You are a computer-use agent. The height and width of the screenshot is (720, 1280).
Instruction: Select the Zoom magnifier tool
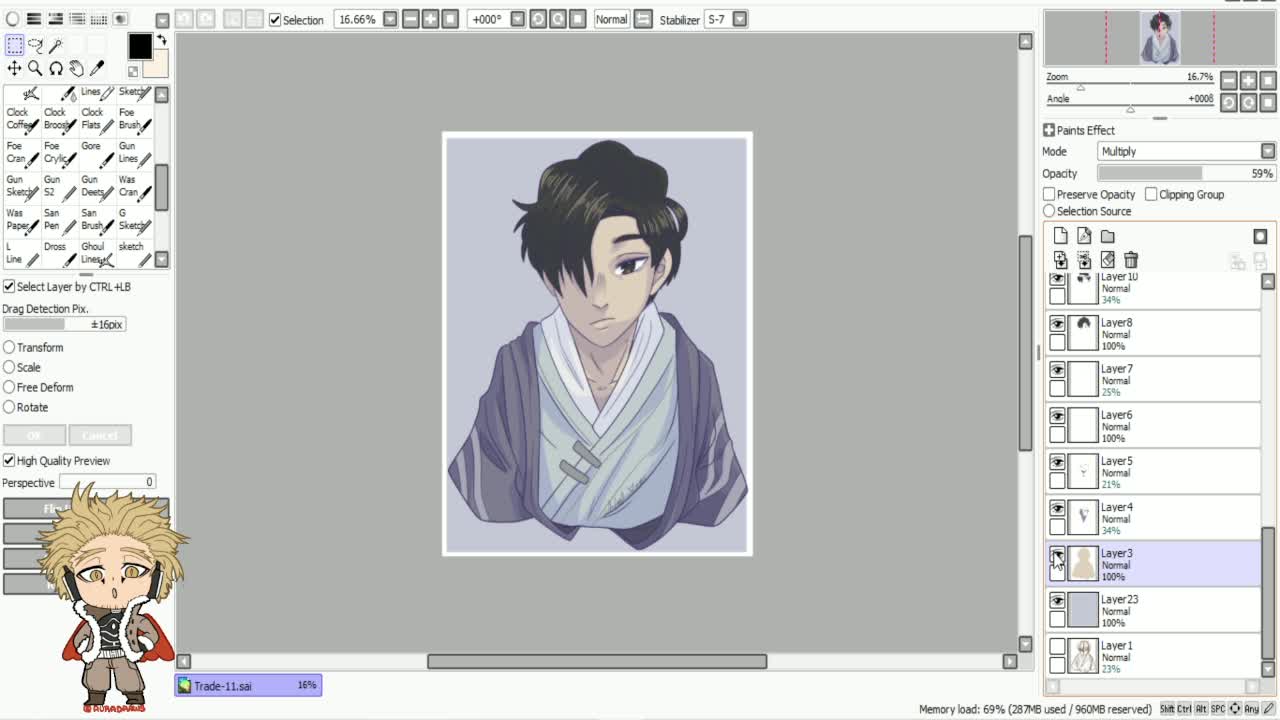pyautogui.click(x=35, y=68)
